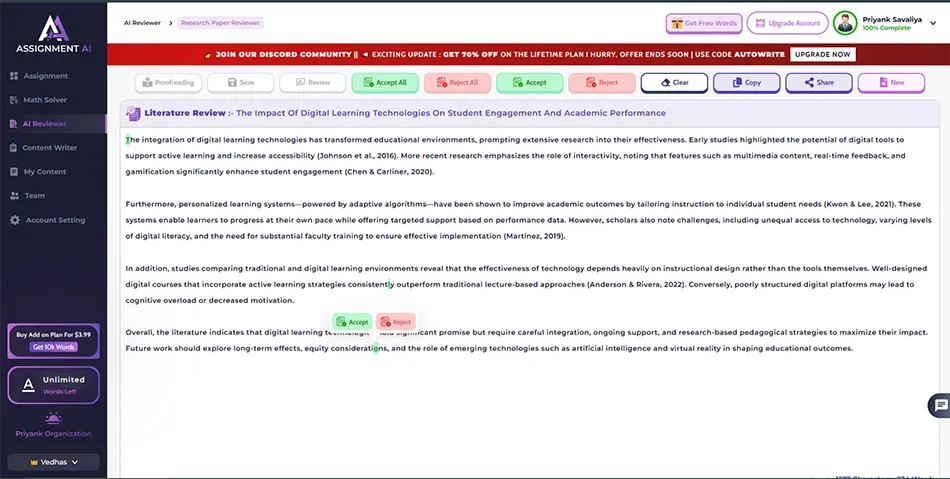Click the Save toolbar button
The height and width of the screenshot is (479, 950).
[241, 82]
